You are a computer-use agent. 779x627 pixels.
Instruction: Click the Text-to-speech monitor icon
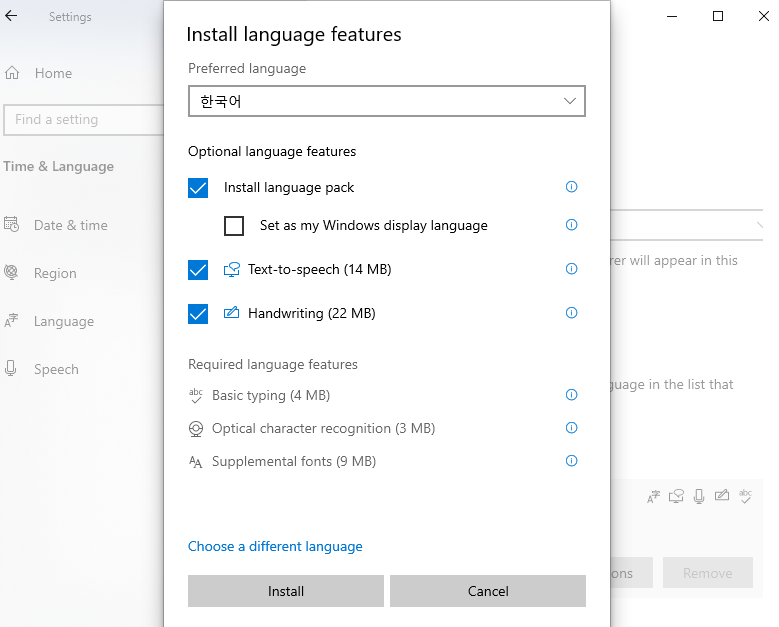pyautogui.click(x=232, y=269)
